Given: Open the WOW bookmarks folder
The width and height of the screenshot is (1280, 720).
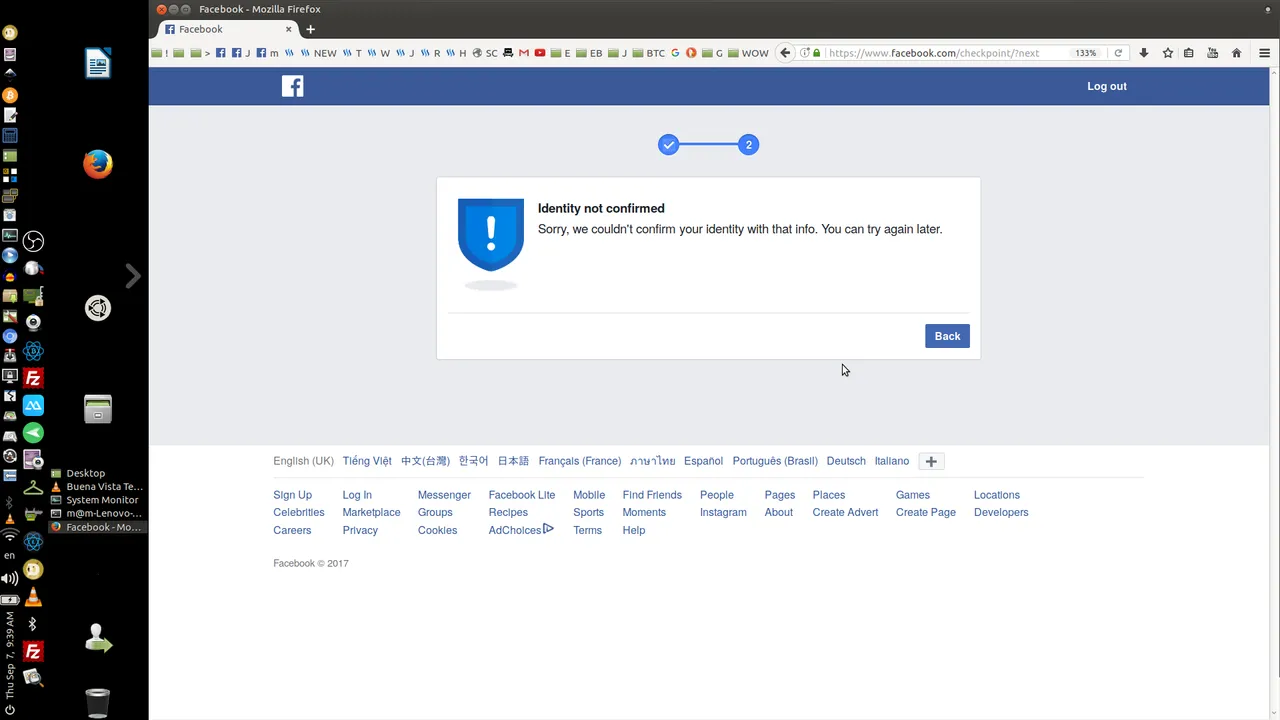Looking at the screenshot, I should tap(748, 53).
